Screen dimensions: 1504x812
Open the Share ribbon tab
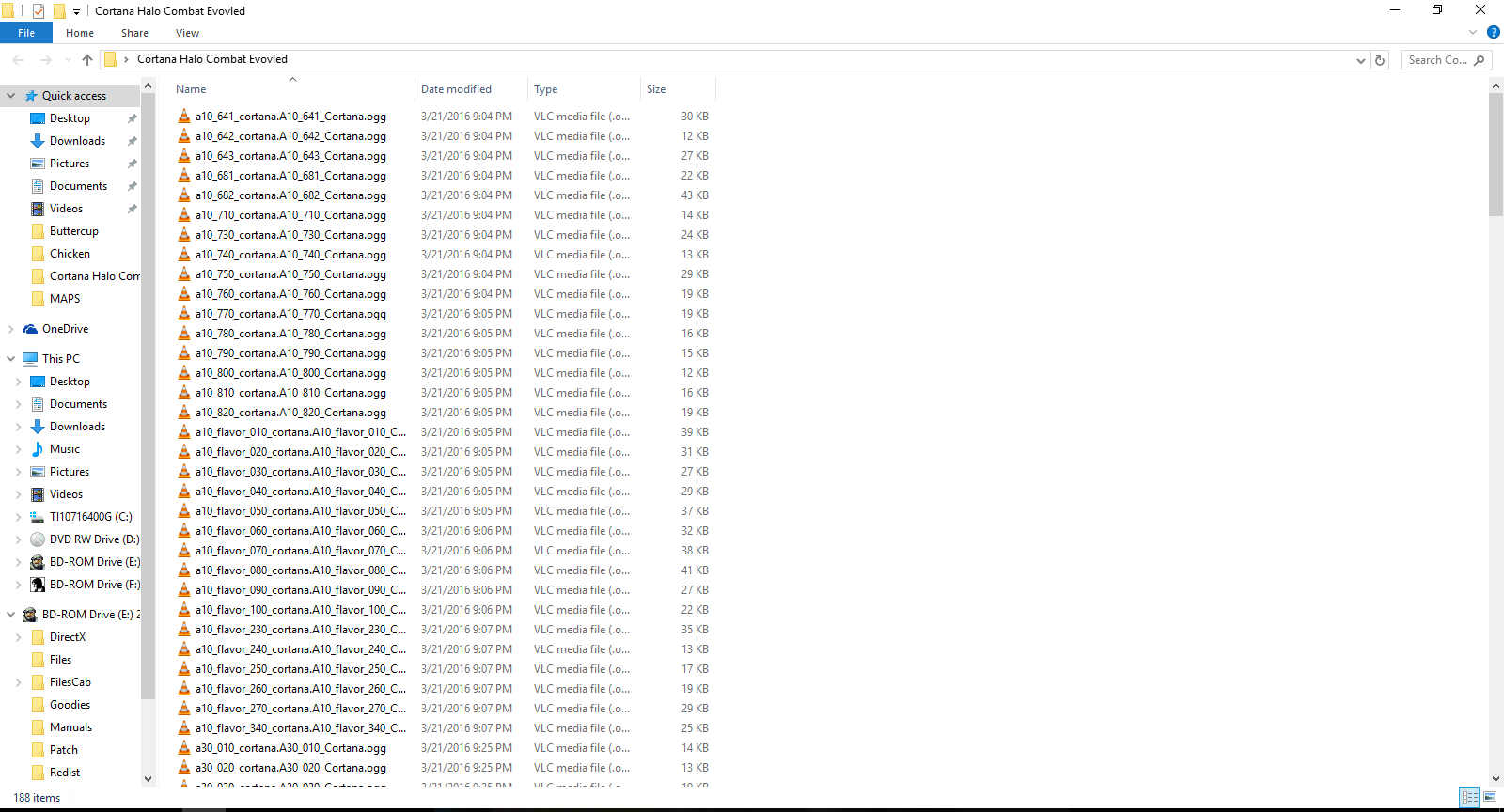click(x=134, y=33)
